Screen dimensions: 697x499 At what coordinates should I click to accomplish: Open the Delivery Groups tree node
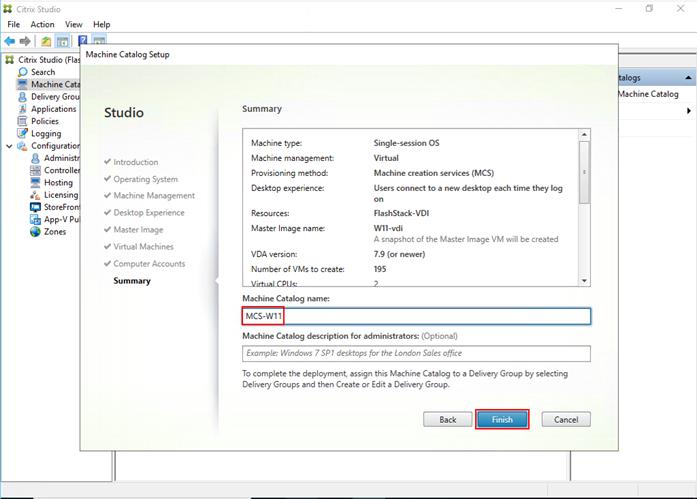point(49,96)
